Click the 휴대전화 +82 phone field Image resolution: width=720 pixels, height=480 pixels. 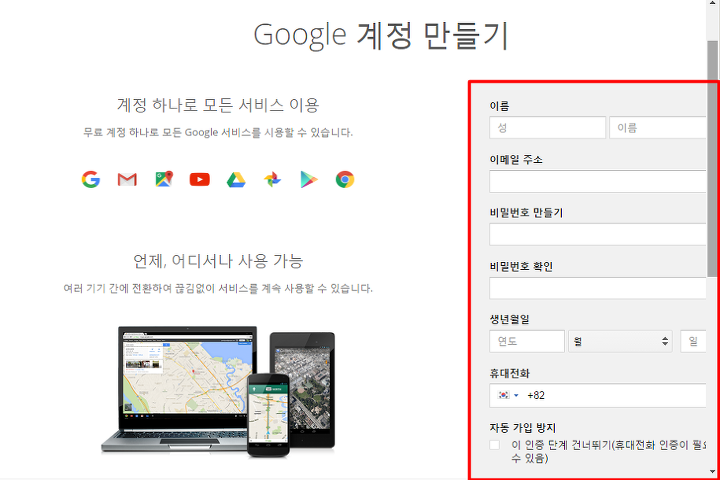[x=598, y=395]
